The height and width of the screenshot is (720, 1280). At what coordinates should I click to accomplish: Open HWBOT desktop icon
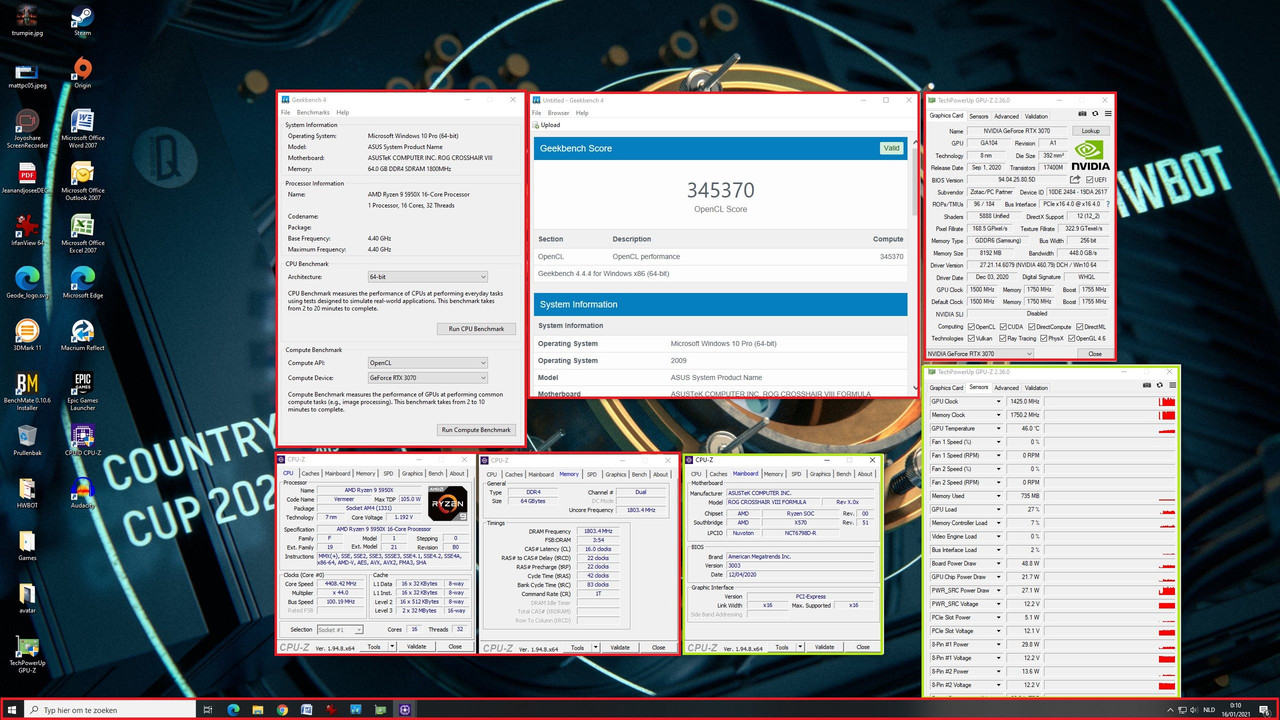[x=27, y=492]
